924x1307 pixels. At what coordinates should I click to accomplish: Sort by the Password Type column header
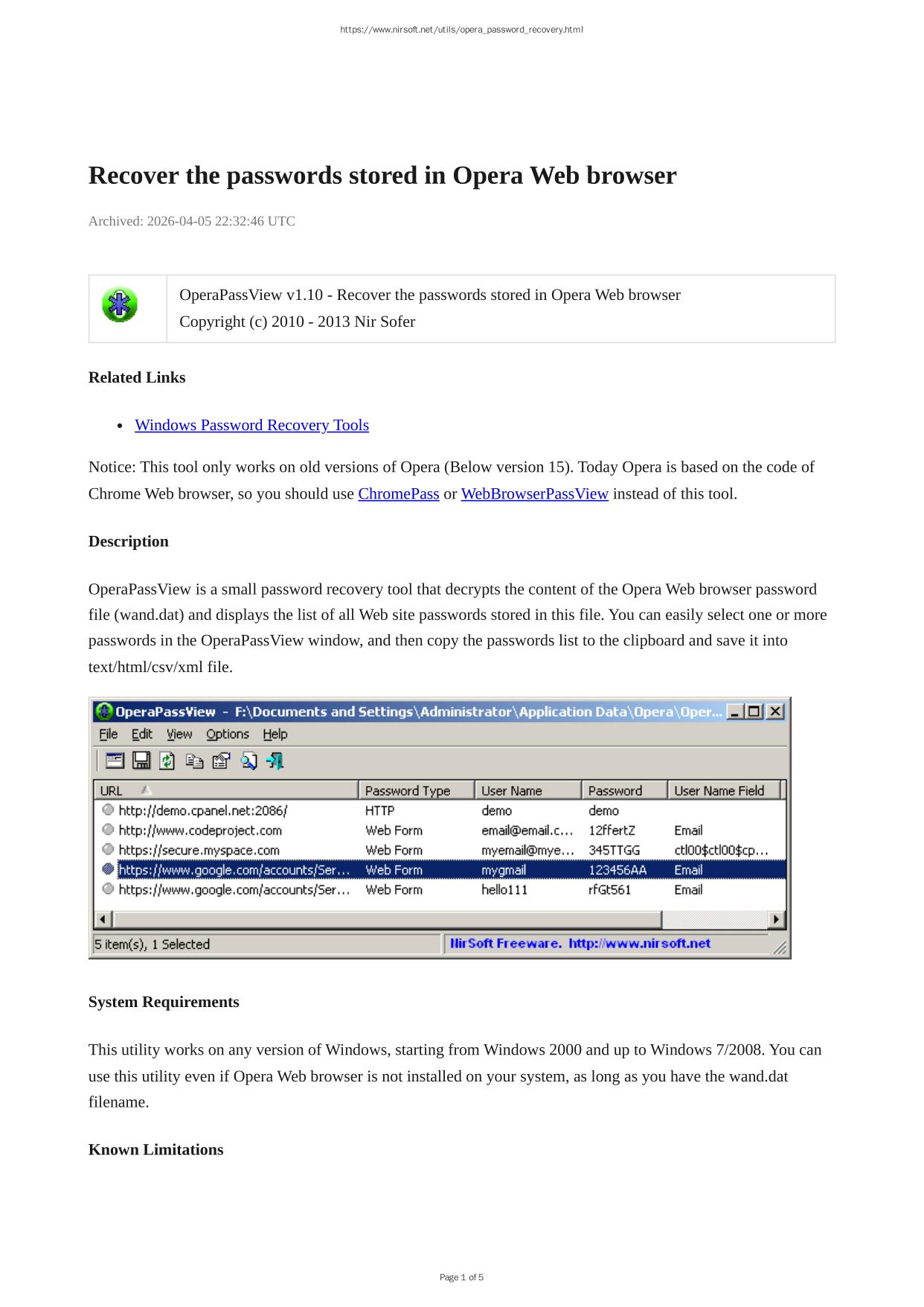(x=415, y=790)
